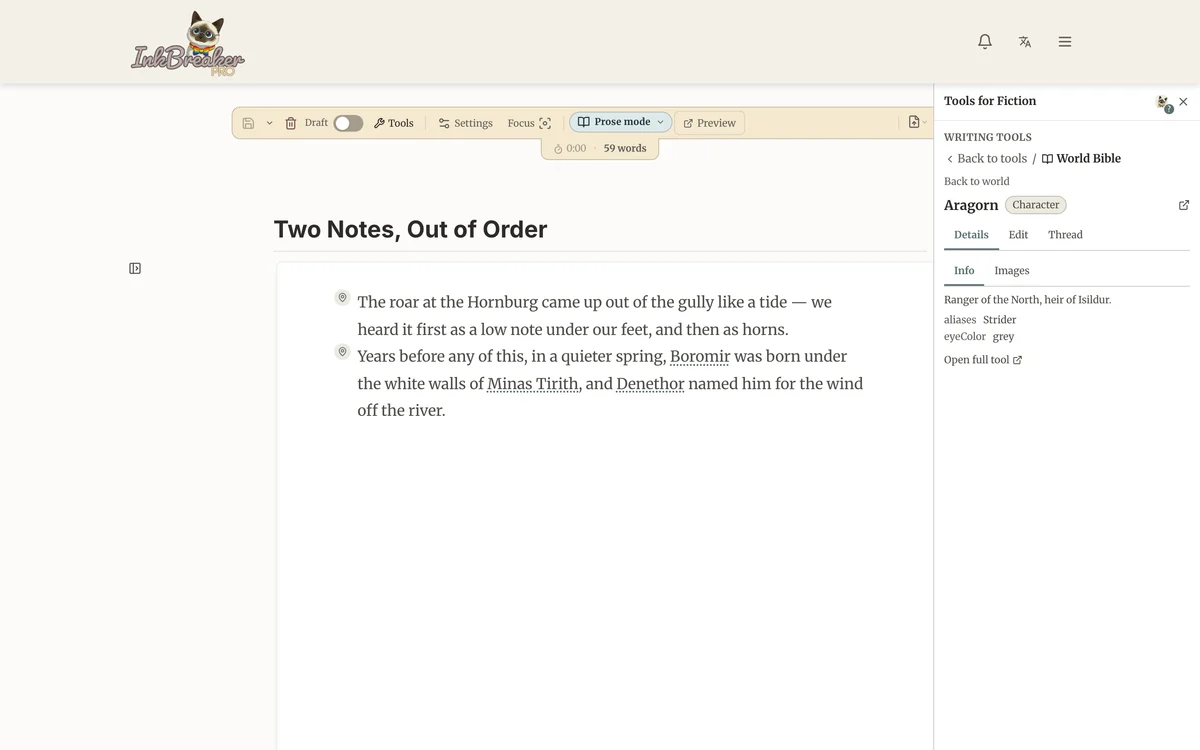Select the Images sub-tab
This screenshot has height=750, width=1200.
(x=1012, y=271)
